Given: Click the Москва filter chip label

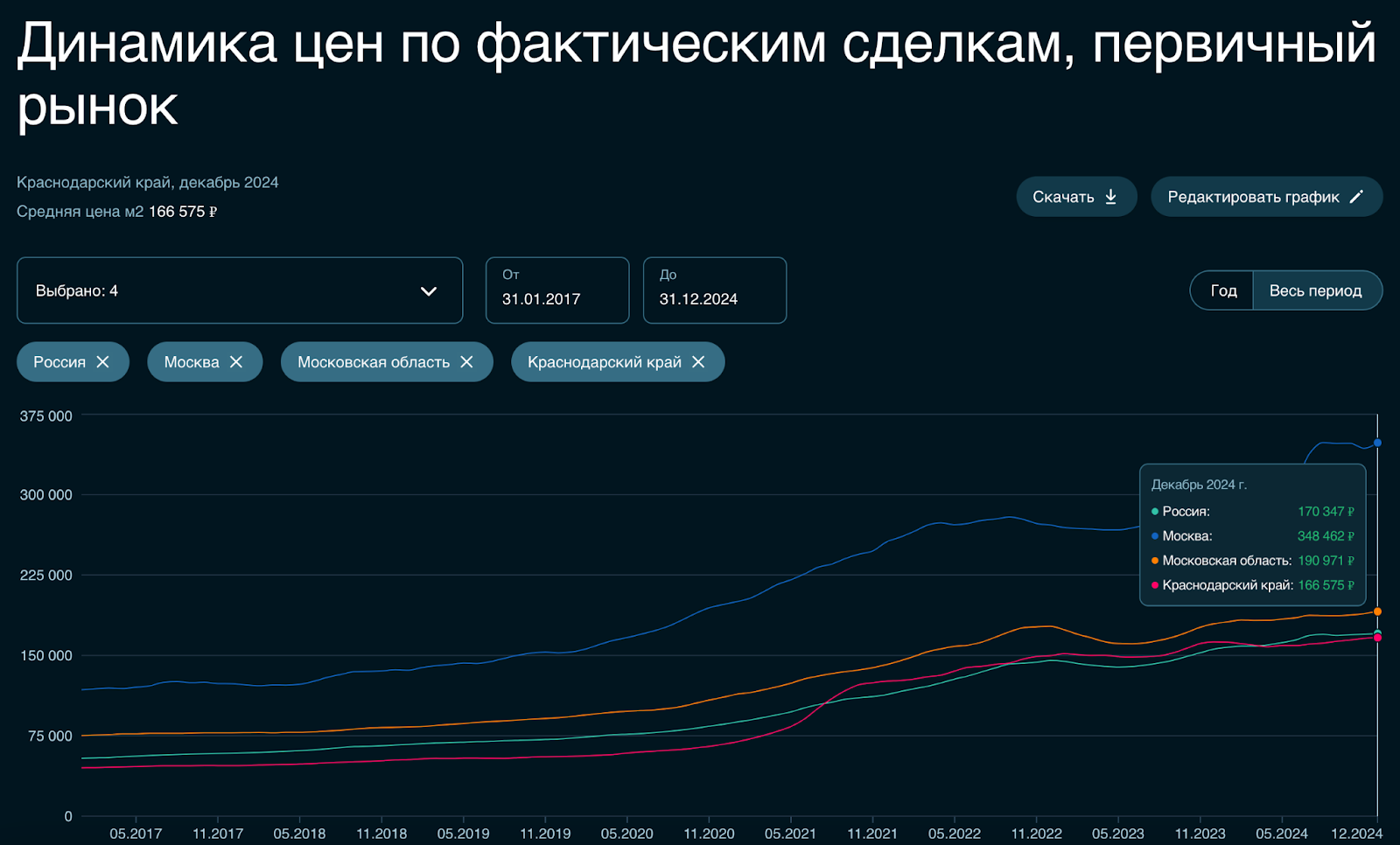Looking at the screenshot, I should pyautogui.click(x=192, y=362).
